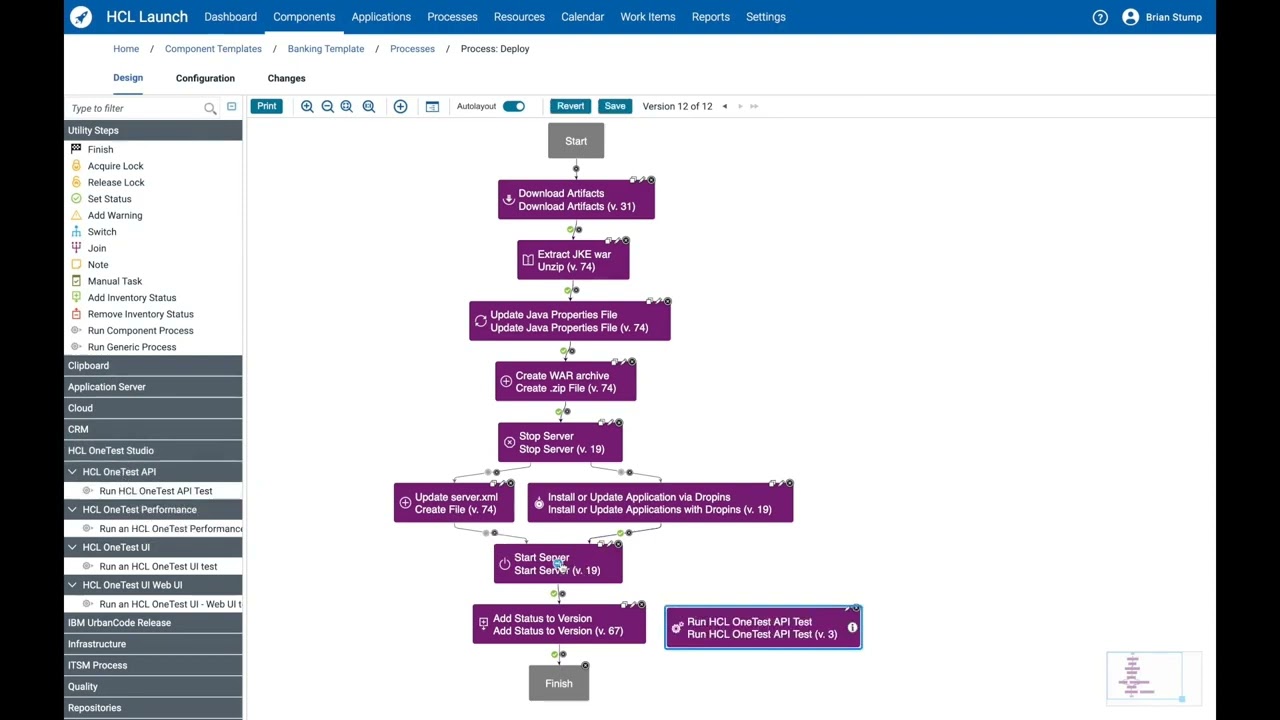The image size is (1280, 720).
Task: Select Run an HCL OneTest UI test palette item
Action: click(x=158, y=567)
